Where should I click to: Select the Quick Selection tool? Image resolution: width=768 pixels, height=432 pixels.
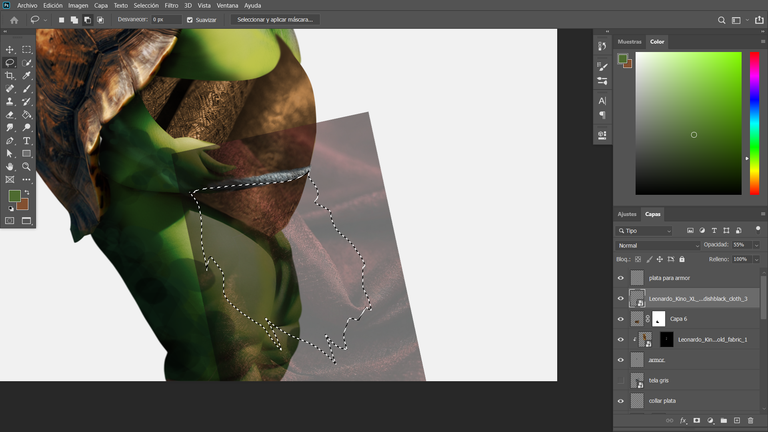[26, 63]
